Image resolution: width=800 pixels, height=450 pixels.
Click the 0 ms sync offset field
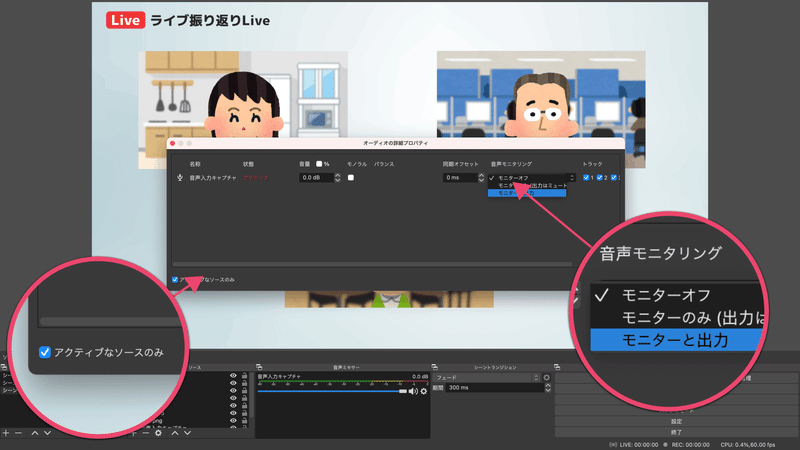(460, 178)
